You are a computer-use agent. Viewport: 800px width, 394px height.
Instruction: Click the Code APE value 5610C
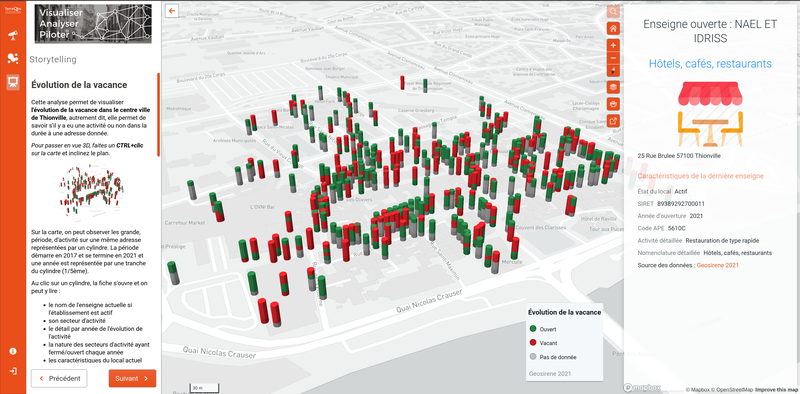coord(677,228)
